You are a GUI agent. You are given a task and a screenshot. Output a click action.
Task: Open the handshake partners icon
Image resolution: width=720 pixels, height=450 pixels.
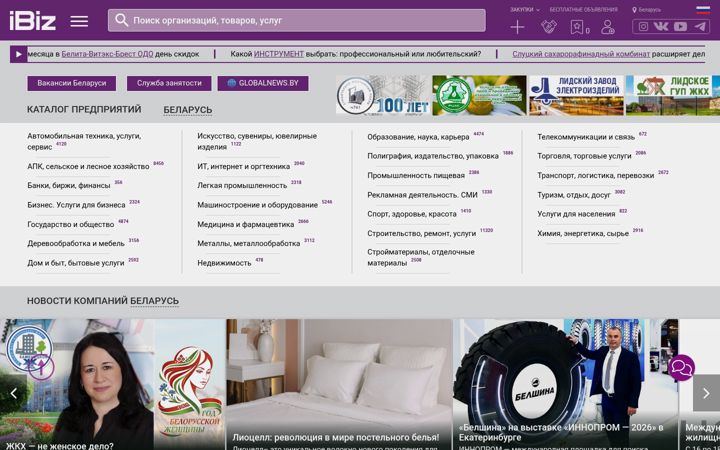point(549,27)
